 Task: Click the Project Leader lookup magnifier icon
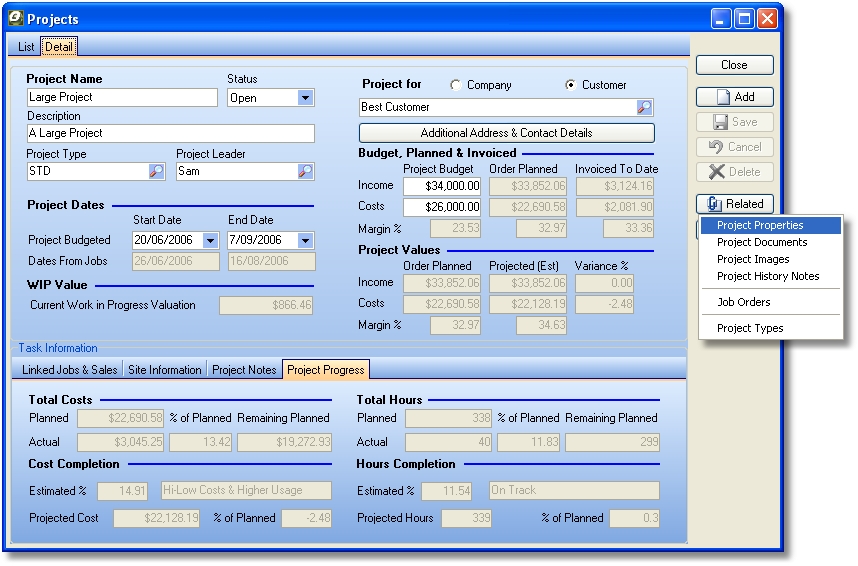[x=305, y=172]
